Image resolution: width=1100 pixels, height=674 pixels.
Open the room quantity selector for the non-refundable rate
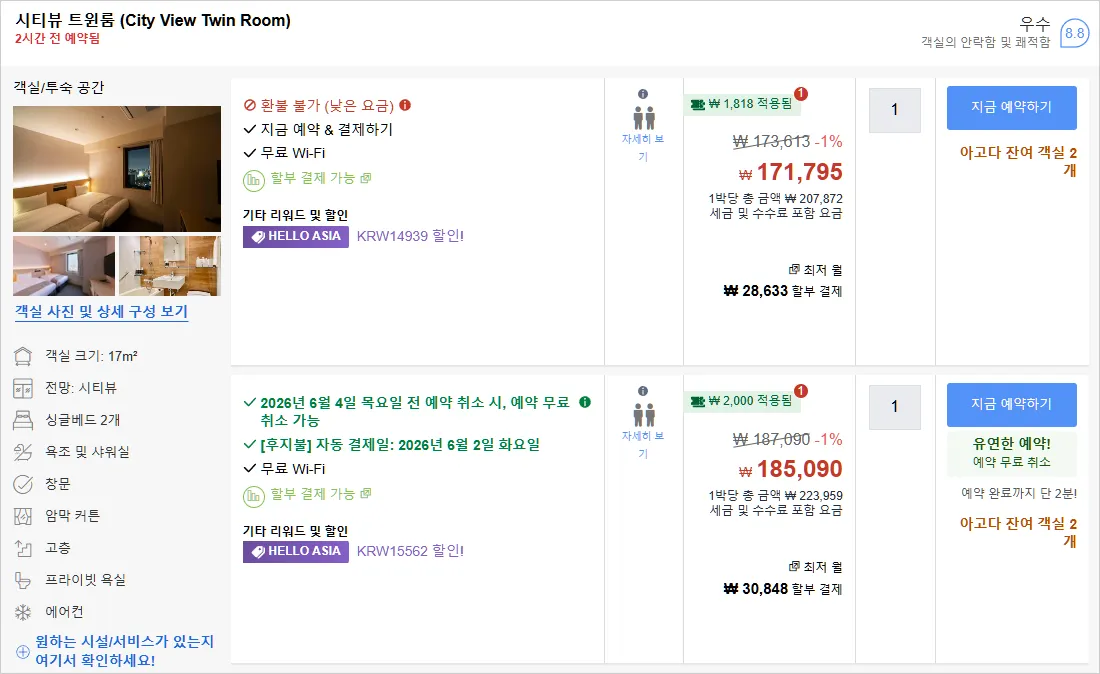[x=894, y=110]
